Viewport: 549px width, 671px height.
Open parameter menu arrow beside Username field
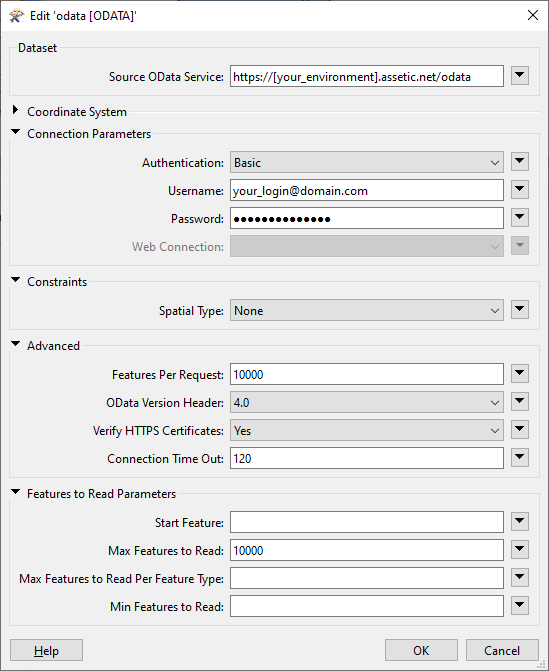(519, 190)
